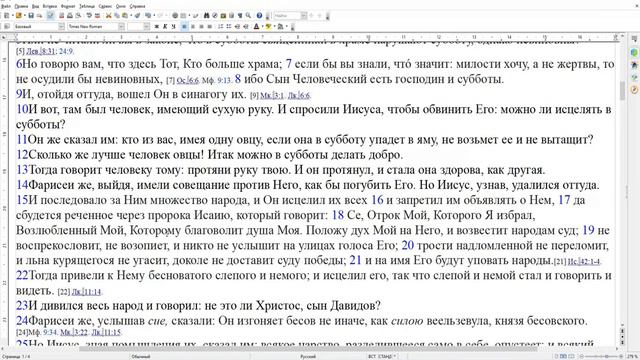Screen dimensions: 640x360
Task: Open the paste special dropdown arrow
Action: 131,16
